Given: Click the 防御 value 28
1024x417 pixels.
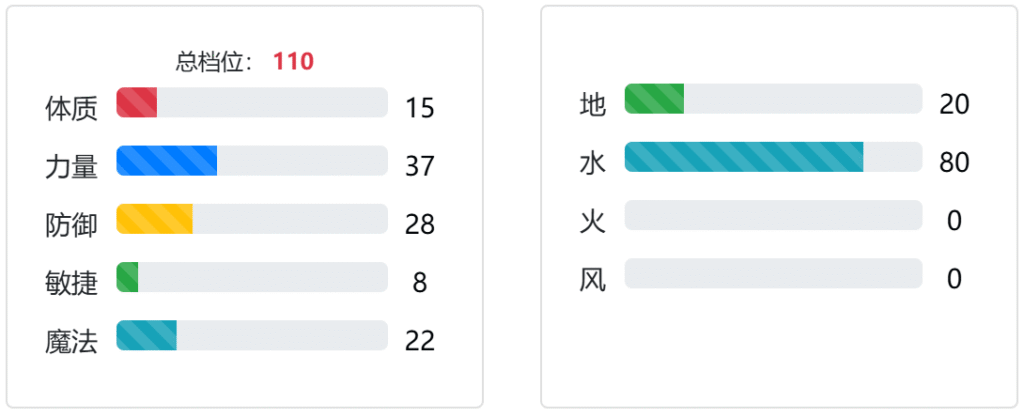Looking at the screenshot, I should [419, 224].
